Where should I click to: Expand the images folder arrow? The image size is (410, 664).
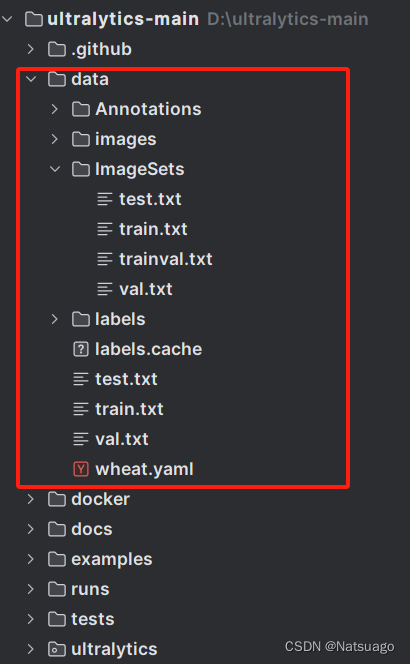click(x=55, y=139)
